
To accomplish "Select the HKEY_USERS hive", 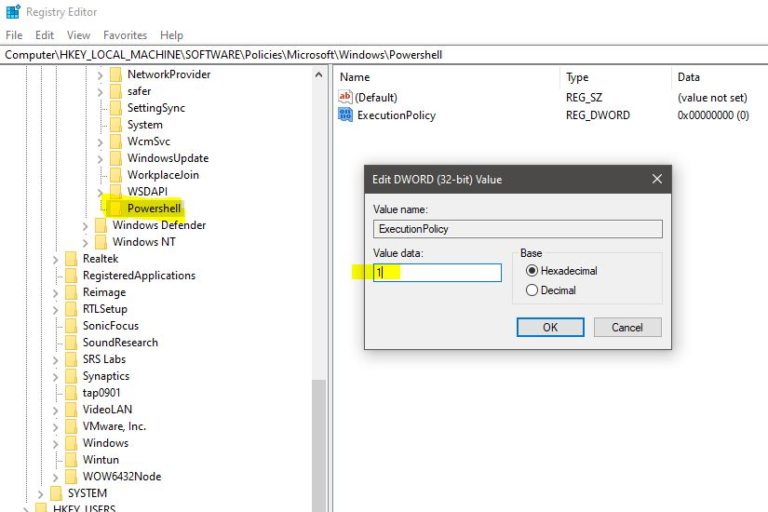I will pyautogui.click(x=84, y=508).
